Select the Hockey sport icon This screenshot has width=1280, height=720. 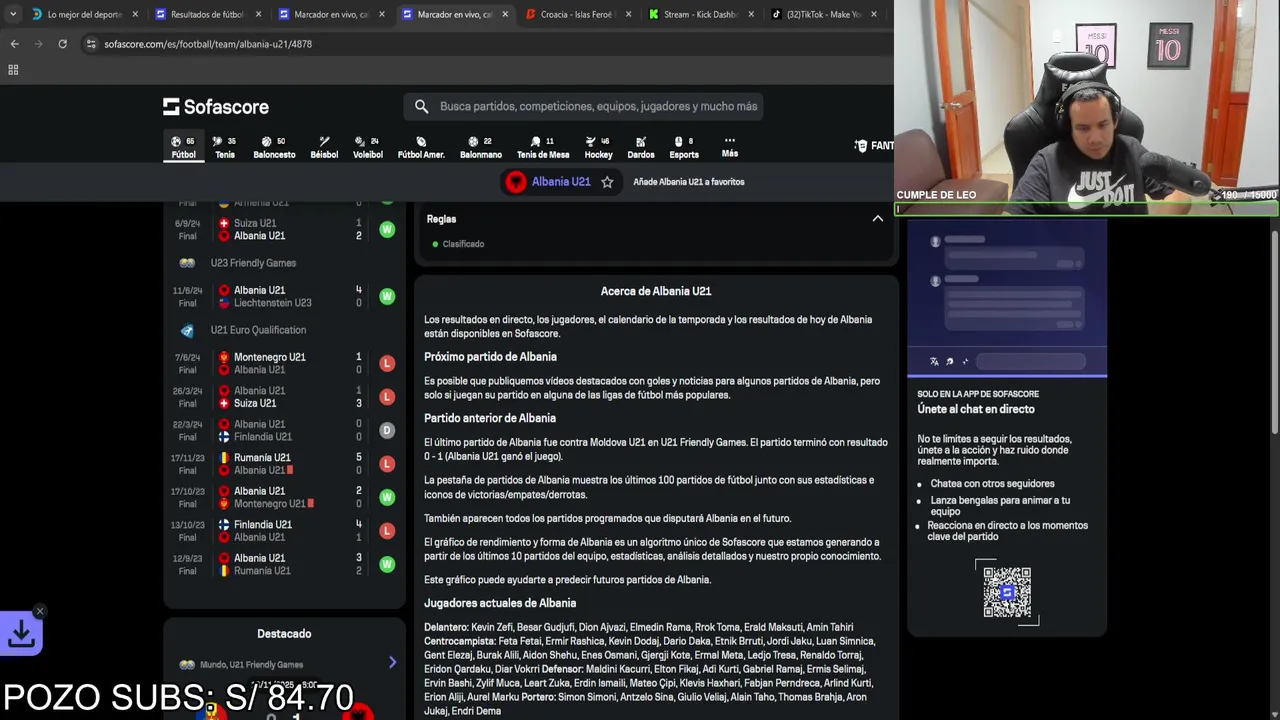click(598, 147)
